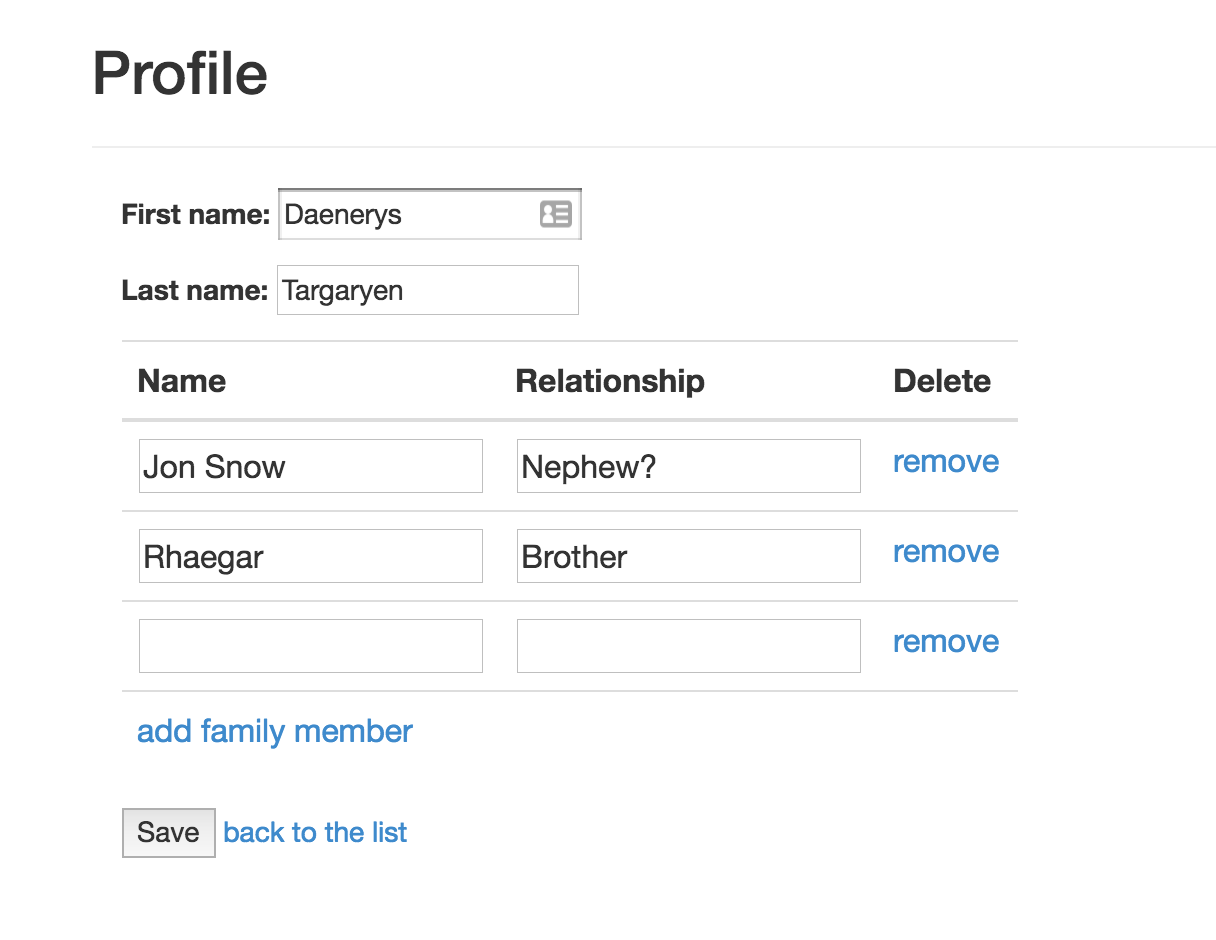Click the Last name field containing Targaryen

(x=427, y=290)
